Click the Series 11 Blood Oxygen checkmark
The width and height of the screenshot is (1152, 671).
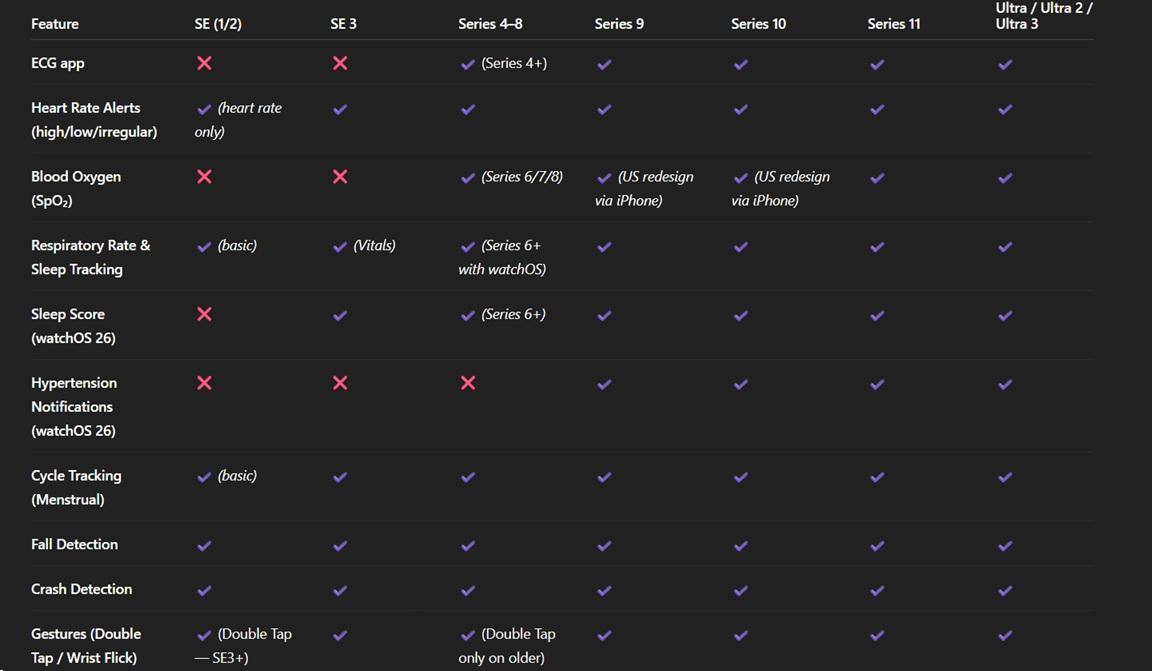(x=877, y=178)
